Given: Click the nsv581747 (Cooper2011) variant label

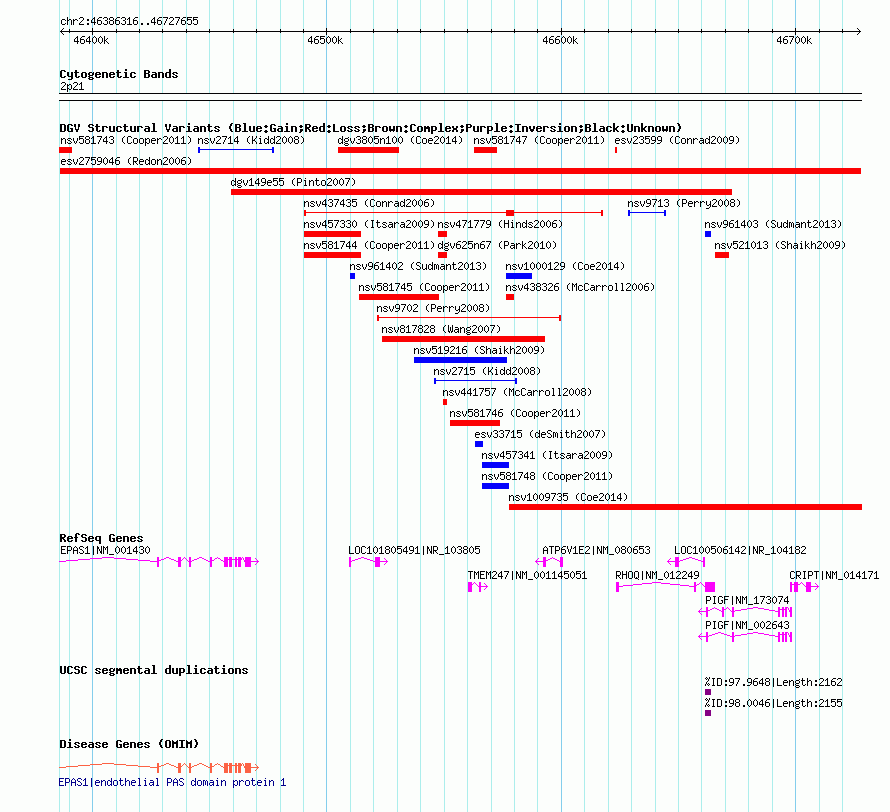Looking at the screenshot, I should [x=539, y=140].
